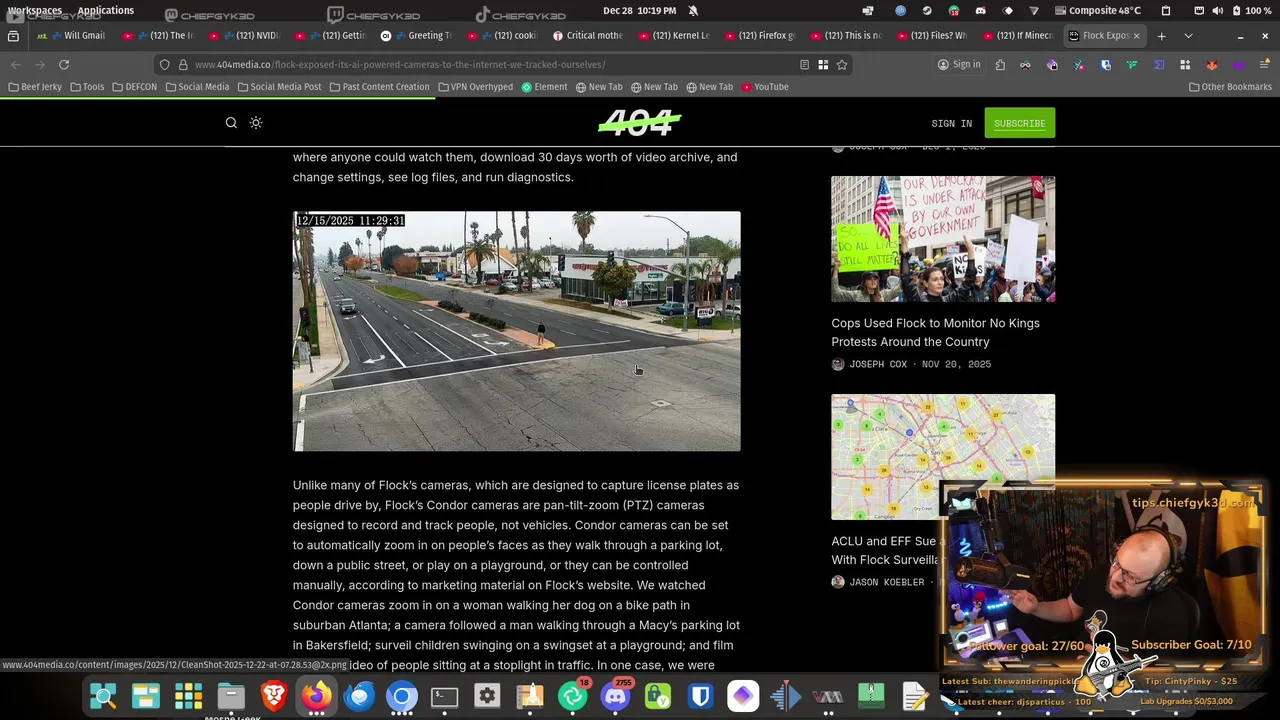Viewport: 1280px width, 720px height.
Task: Click the Firefox icon in dock
Action: tap(317, 696)
